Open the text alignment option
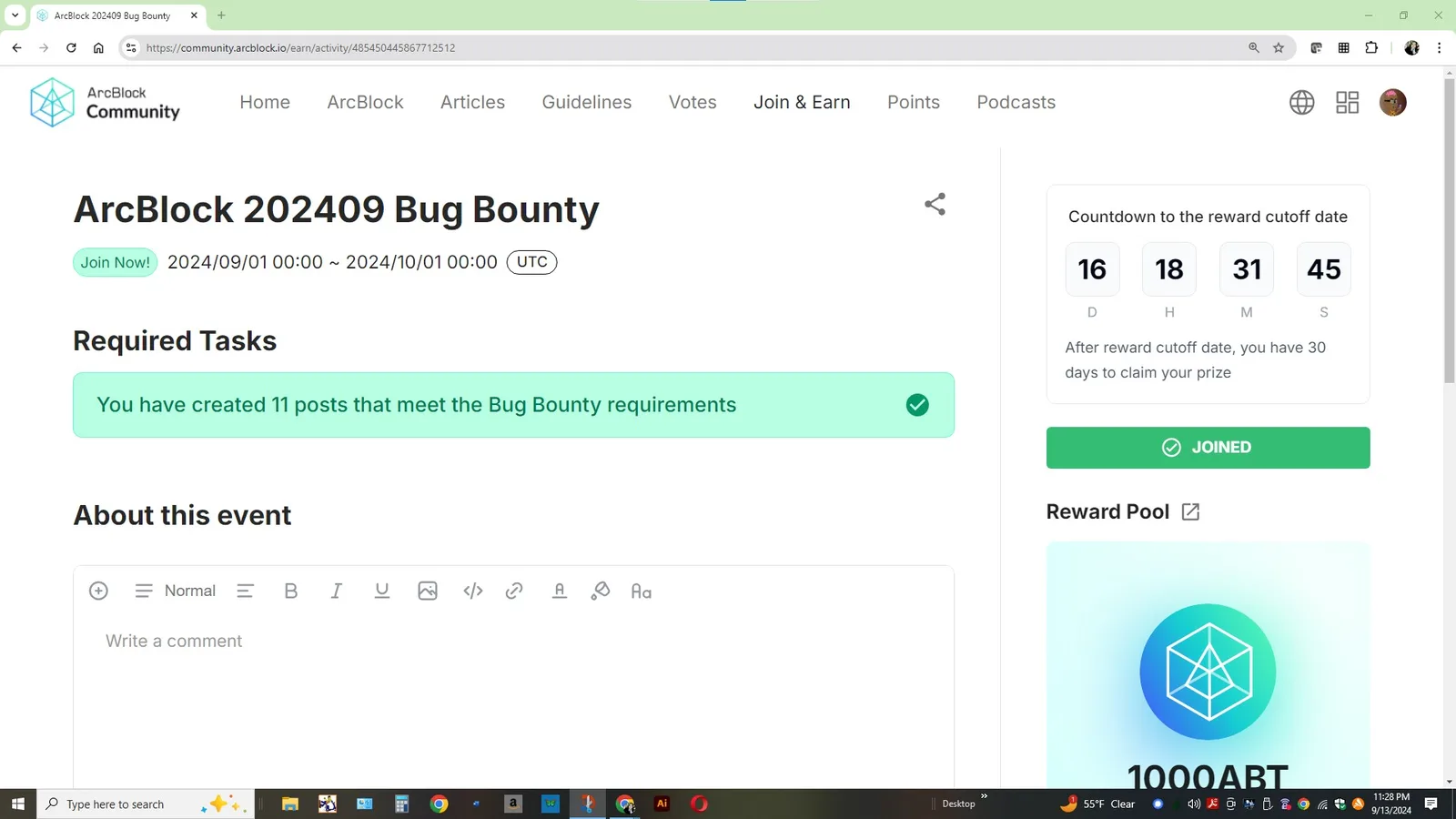 [245, 591]
